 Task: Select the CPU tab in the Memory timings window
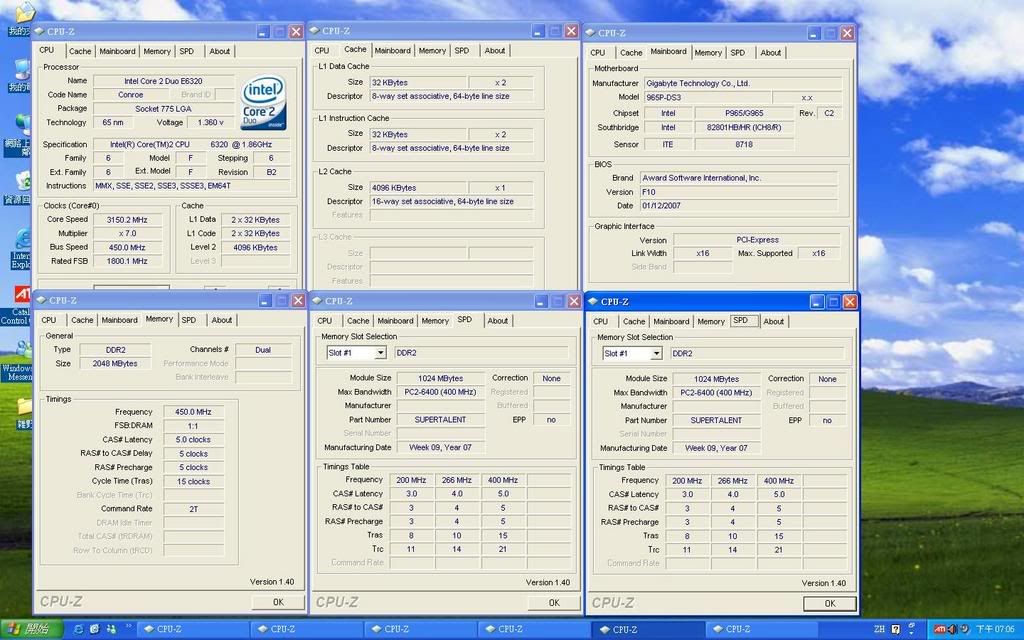pyautogui.click(x=48, y=320)
